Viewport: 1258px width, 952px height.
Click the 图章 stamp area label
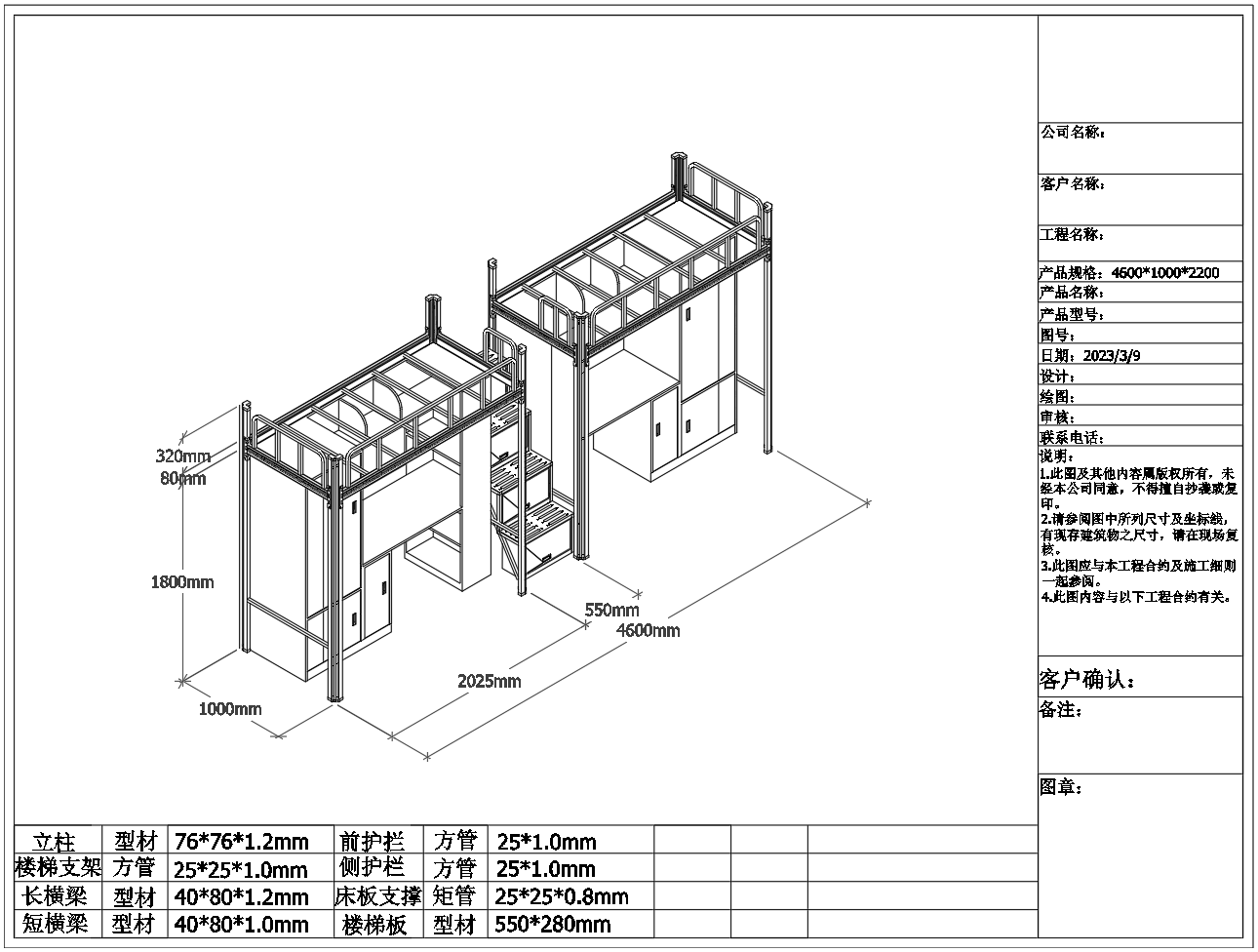1061,787
